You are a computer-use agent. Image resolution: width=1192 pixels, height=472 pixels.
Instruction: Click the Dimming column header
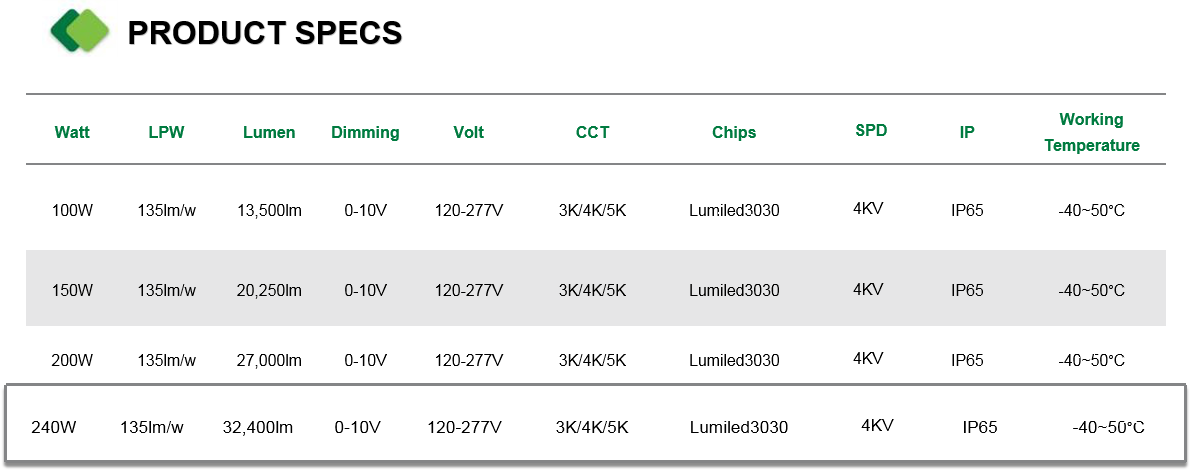click(365, 132)
